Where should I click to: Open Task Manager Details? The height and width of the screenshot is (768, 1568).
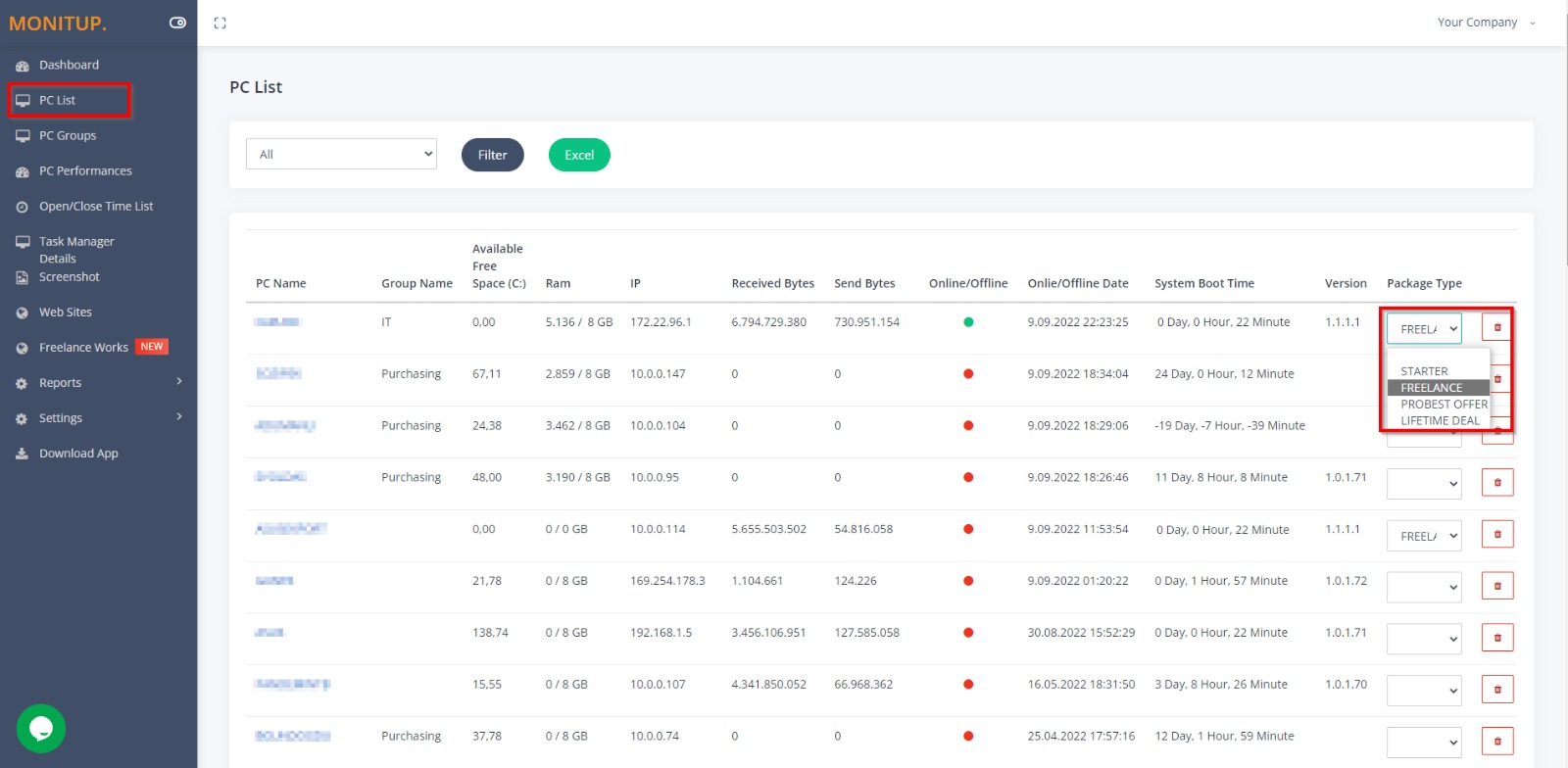(76, 250)
